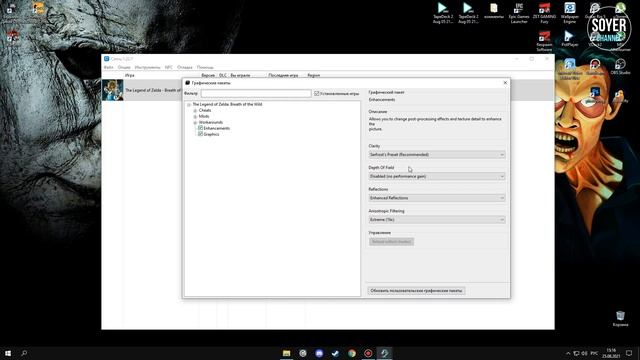640x360 pixels.
Task: Toggle the Установленные игры checkbox
Action: (316, 93)
